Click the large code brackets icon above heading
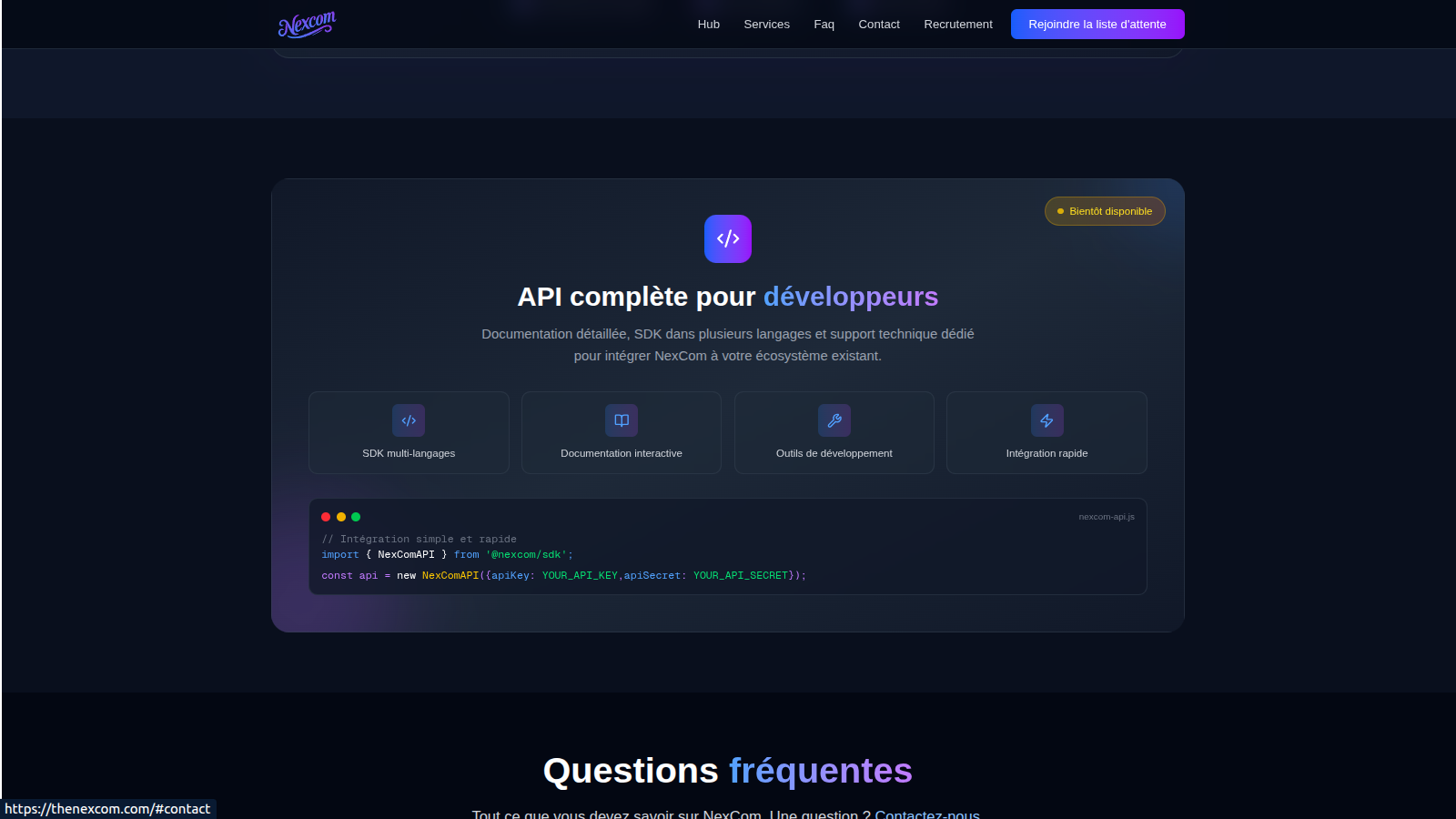1456x819 pixels. (728, 238)
